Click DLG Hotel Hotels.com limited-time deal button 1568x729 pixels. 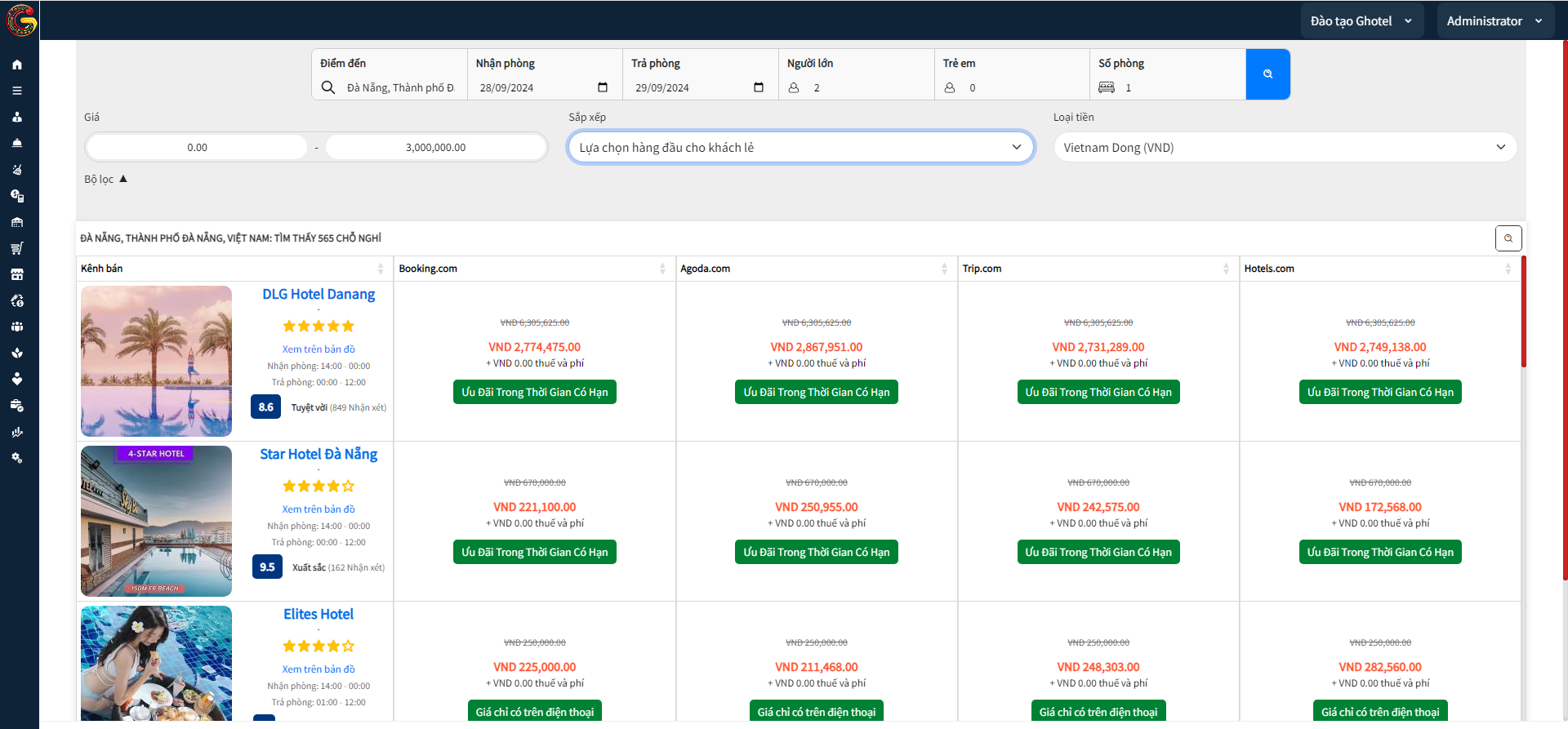(1380, 392)
